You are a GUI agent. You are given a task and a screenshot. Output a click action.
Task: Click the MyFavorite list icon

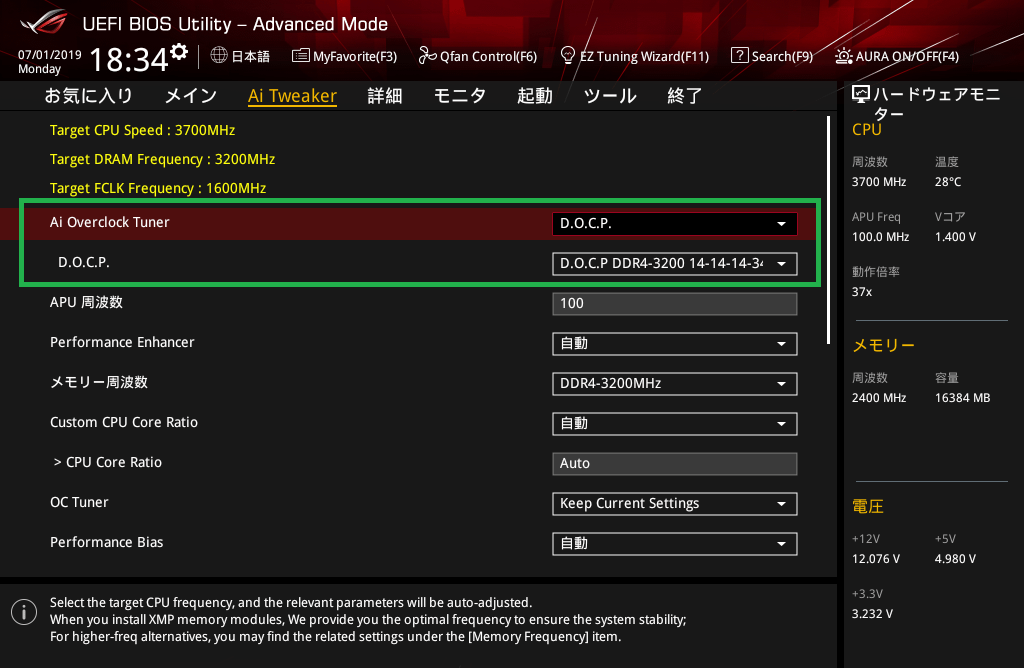(x=300, y=56)
